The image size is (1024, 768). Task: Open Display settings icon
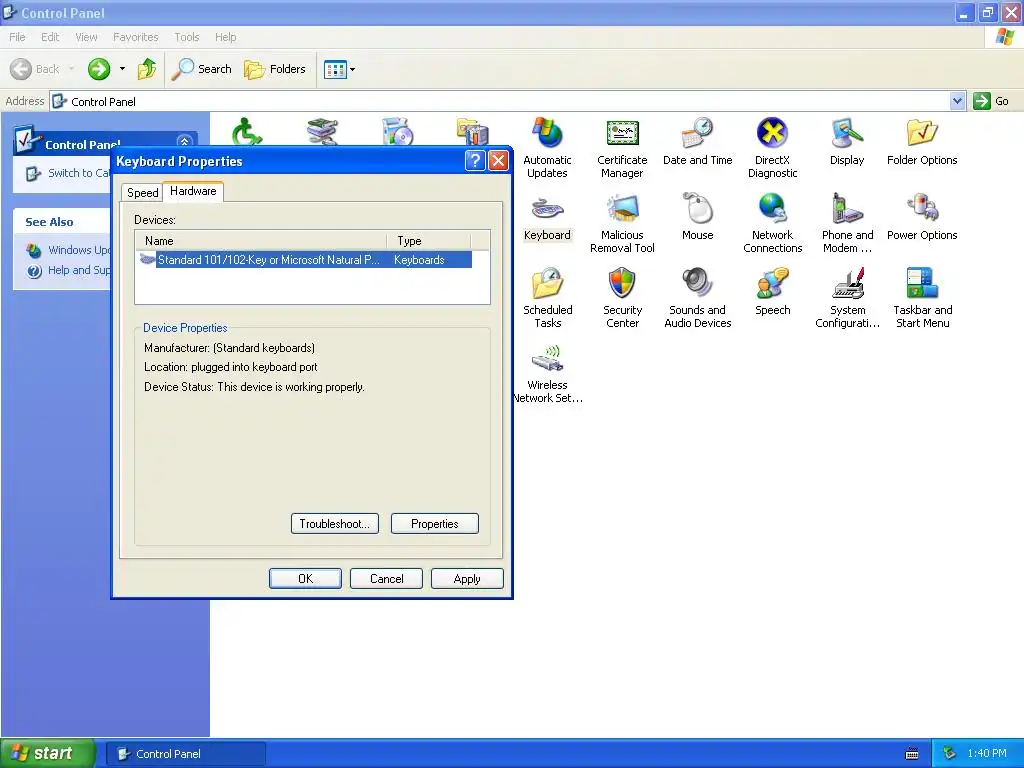(x=847, y=142)
